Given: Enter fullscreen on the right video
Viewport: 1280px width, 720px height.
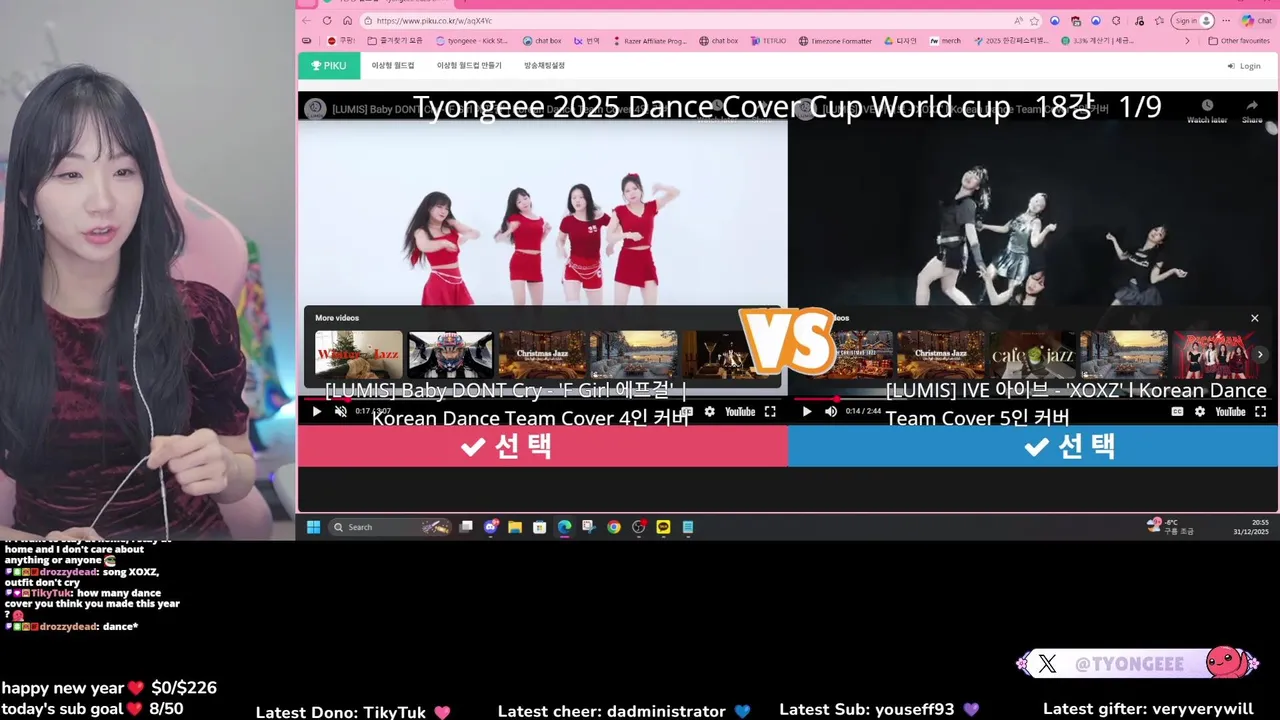Looking at the screenshot, I should pos(1260,411).
